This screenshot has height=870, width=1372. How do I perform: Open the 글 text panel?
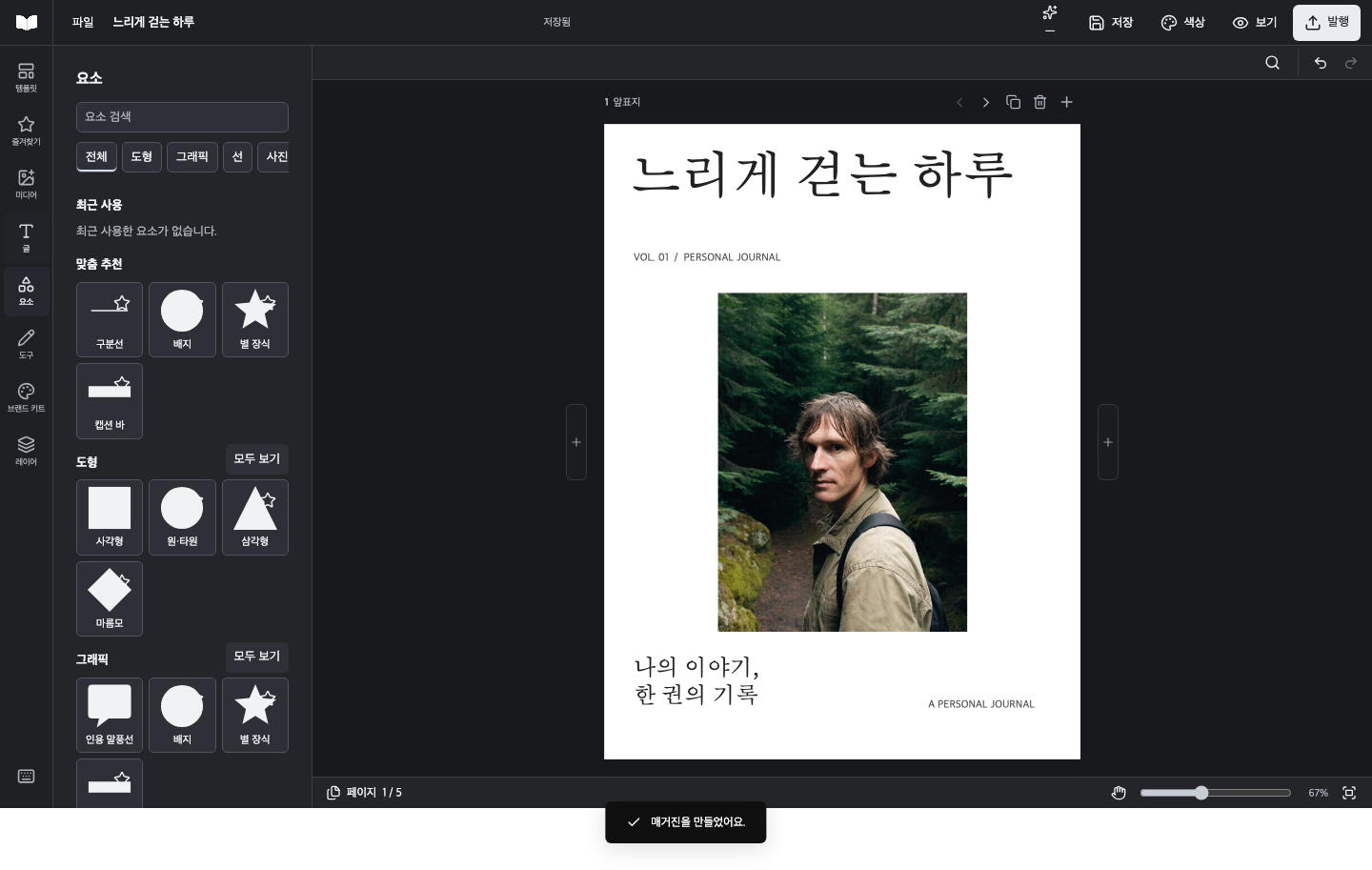click(26, 238)
